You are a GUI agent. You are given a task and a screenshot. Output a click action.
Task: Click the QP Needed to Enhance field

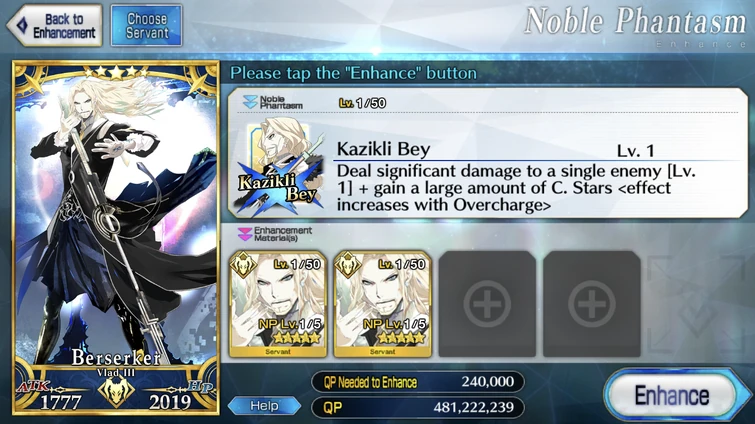pos(418,382)
